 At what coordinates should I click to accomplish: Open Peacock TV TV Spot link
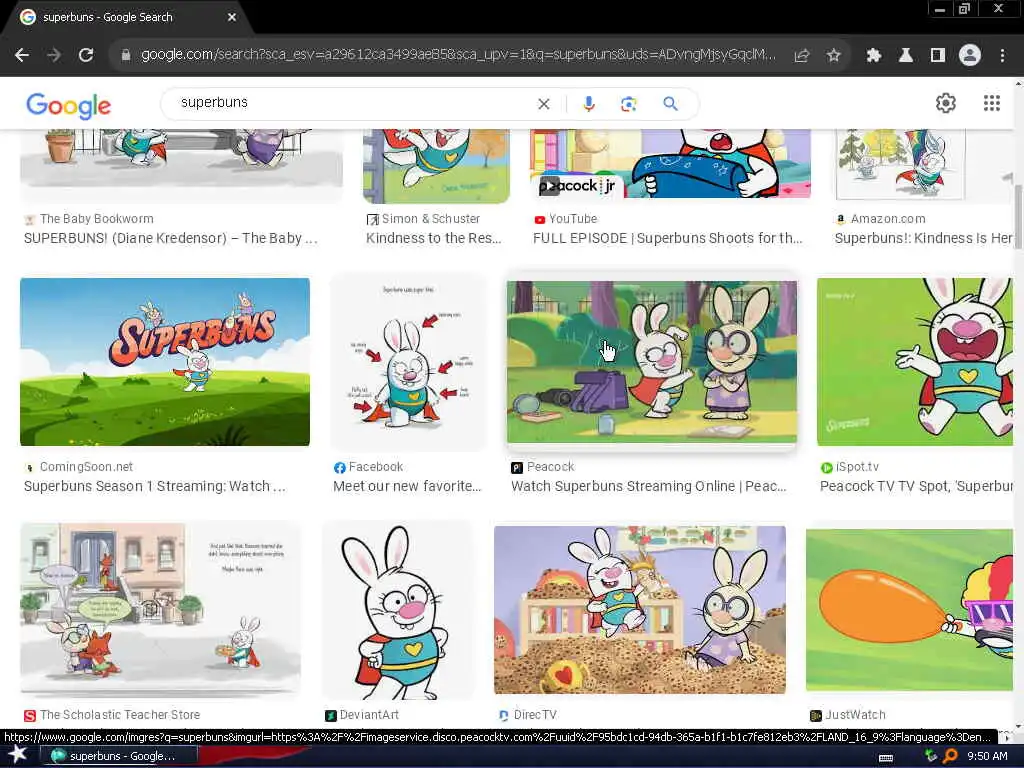point(916,487)
